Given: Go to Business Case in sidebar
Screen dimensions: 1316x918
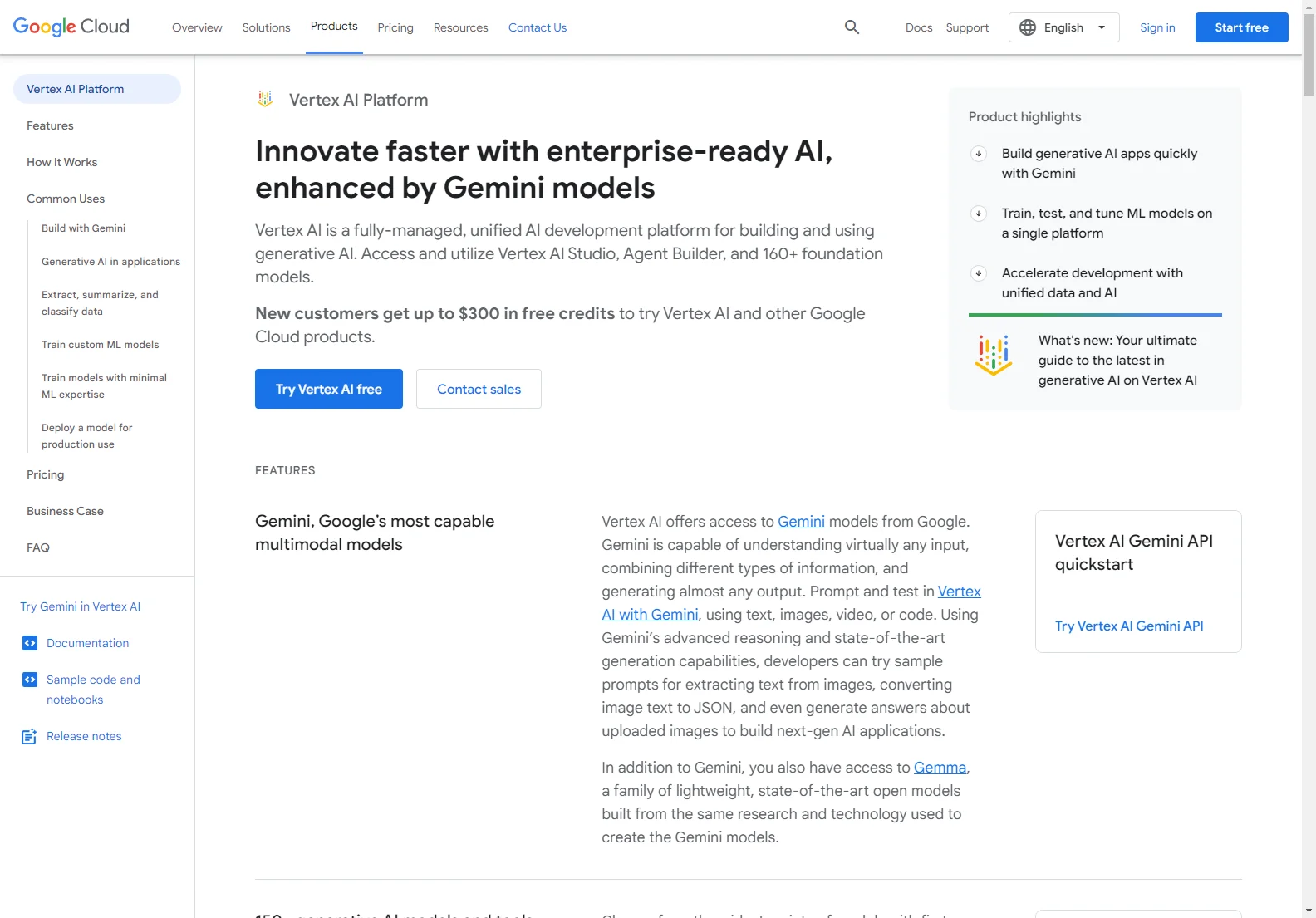Looking at the screenshot, I should pyautogui.click(x=65, y=511).
